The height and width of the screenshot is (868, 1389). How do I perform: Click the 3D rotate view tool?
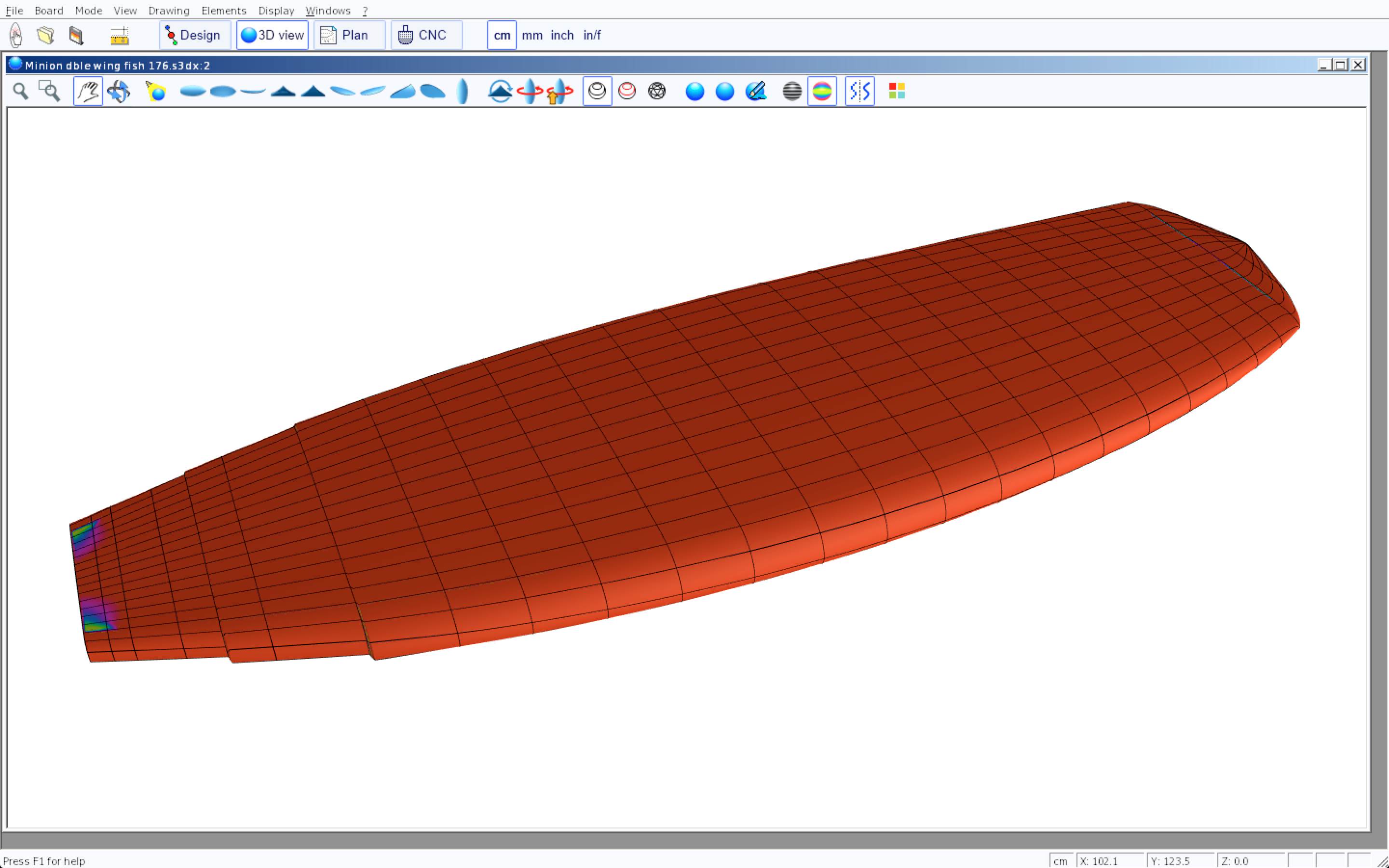pos(119,91)
